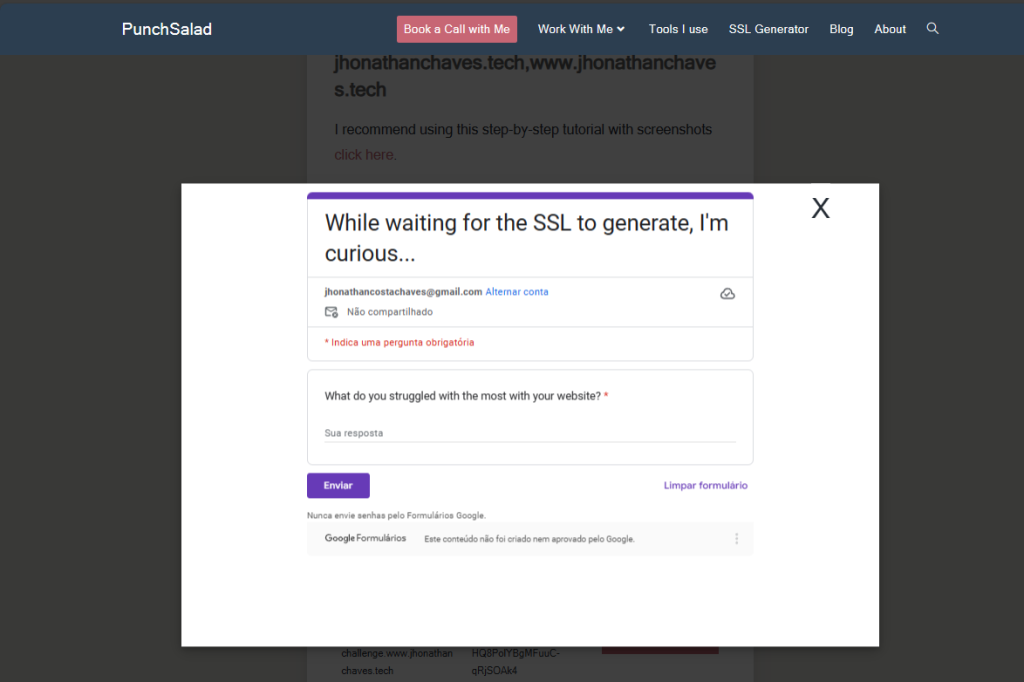Follow the 'click here' tutorial link
Screen dimensions: 1024x682
[364, 155]
